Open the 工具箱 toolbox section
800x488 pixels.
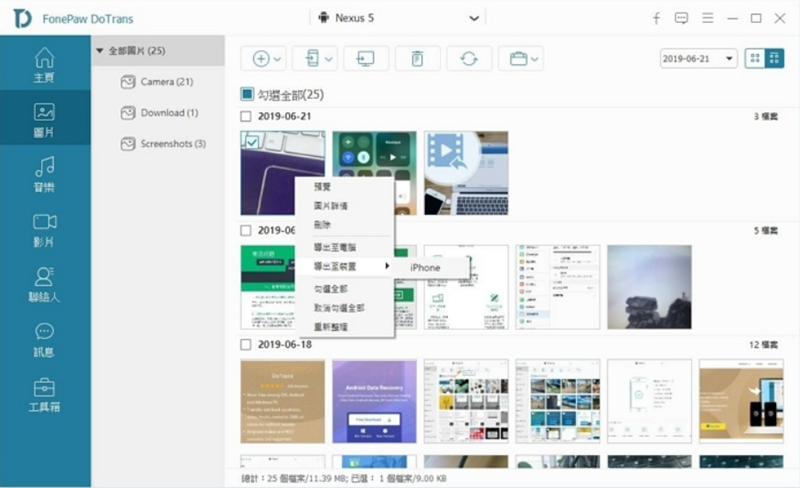pyautogui.click(x=44, y=395)
